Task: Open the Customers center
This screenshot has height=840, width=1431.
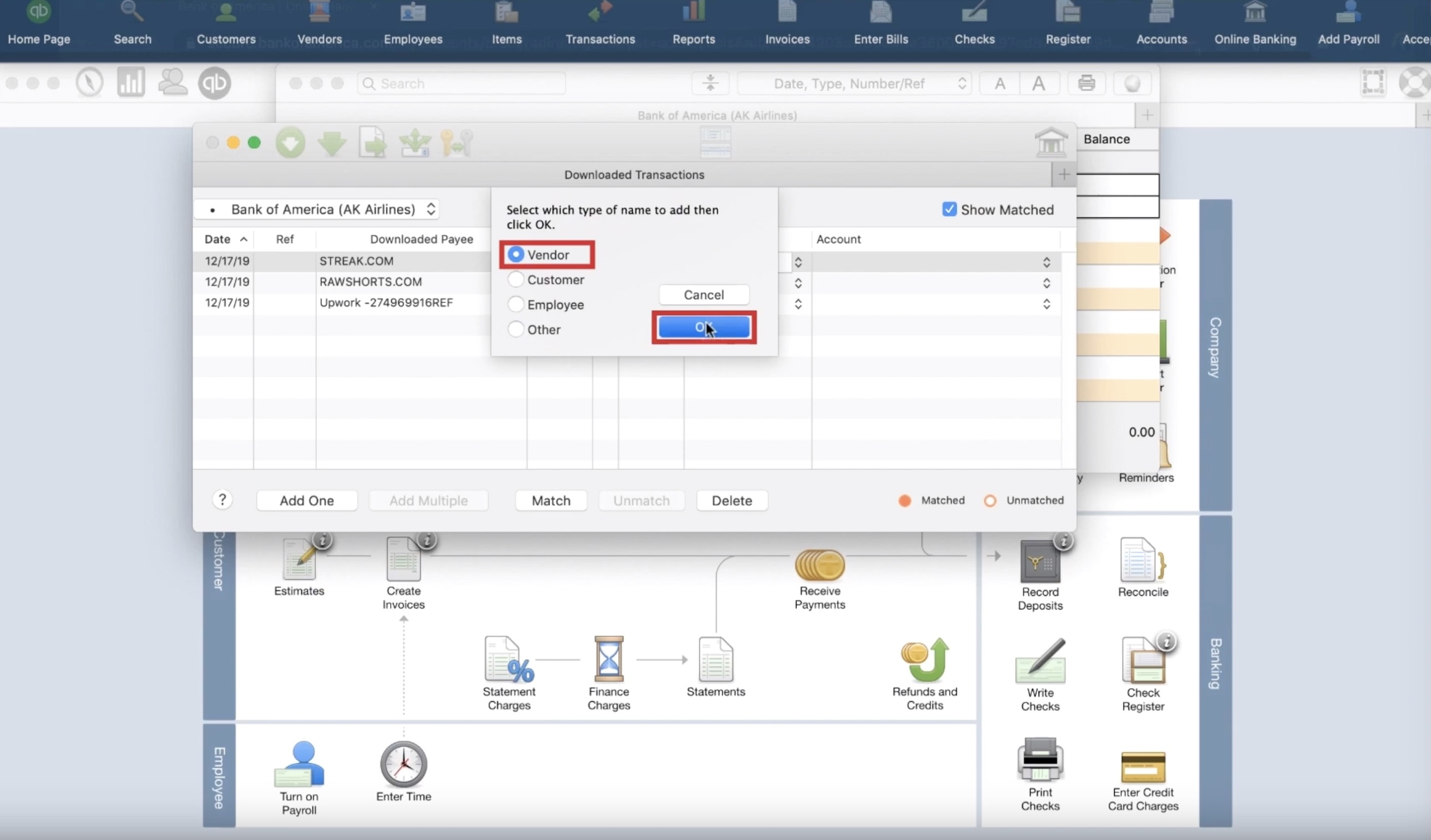Action: coord(226,24)
